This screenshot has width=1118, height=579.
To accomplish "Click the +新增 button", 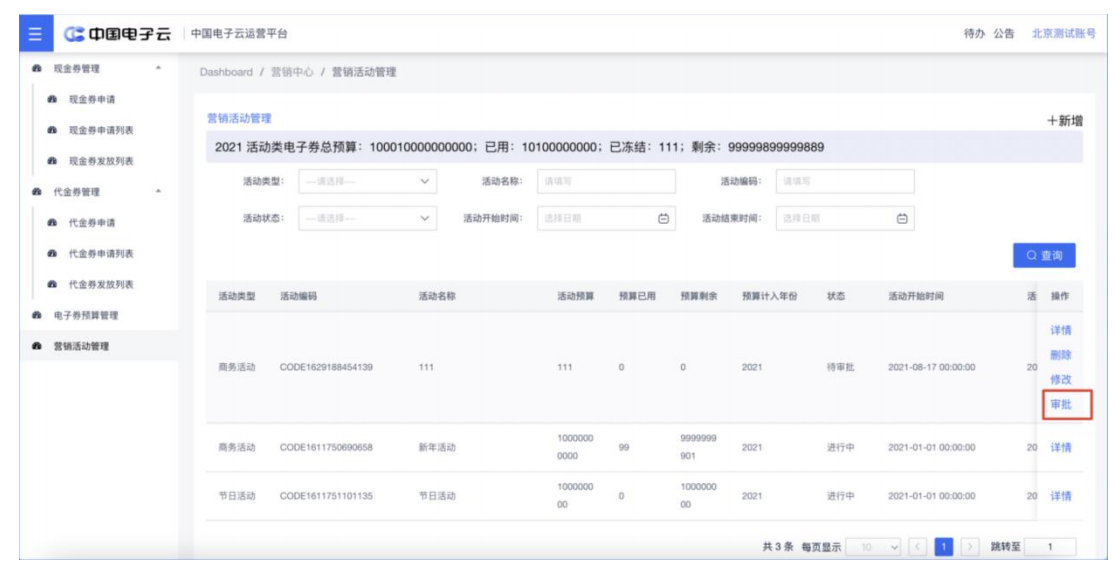I will [x=1065, y=121].
